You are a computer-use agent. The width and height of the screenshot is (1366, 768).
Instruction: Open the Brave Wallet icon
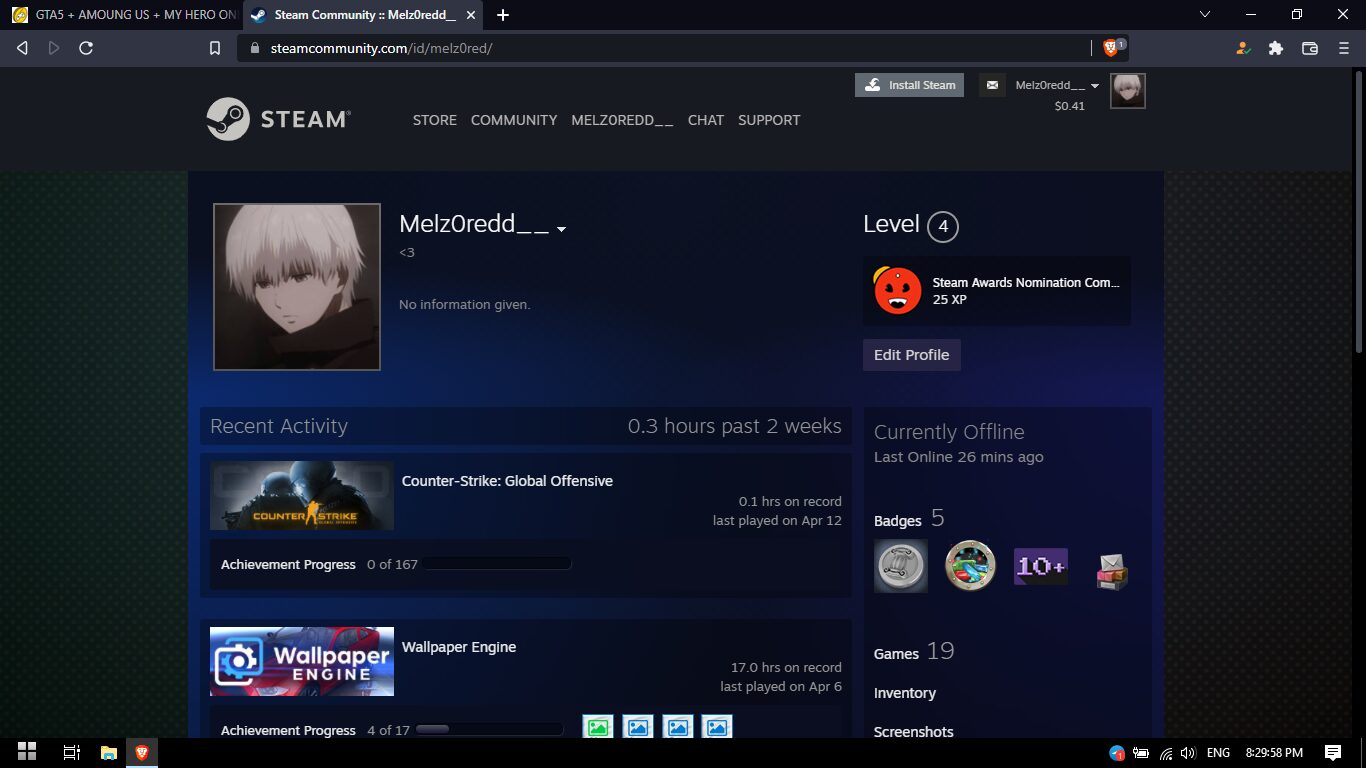[1310, 48]
